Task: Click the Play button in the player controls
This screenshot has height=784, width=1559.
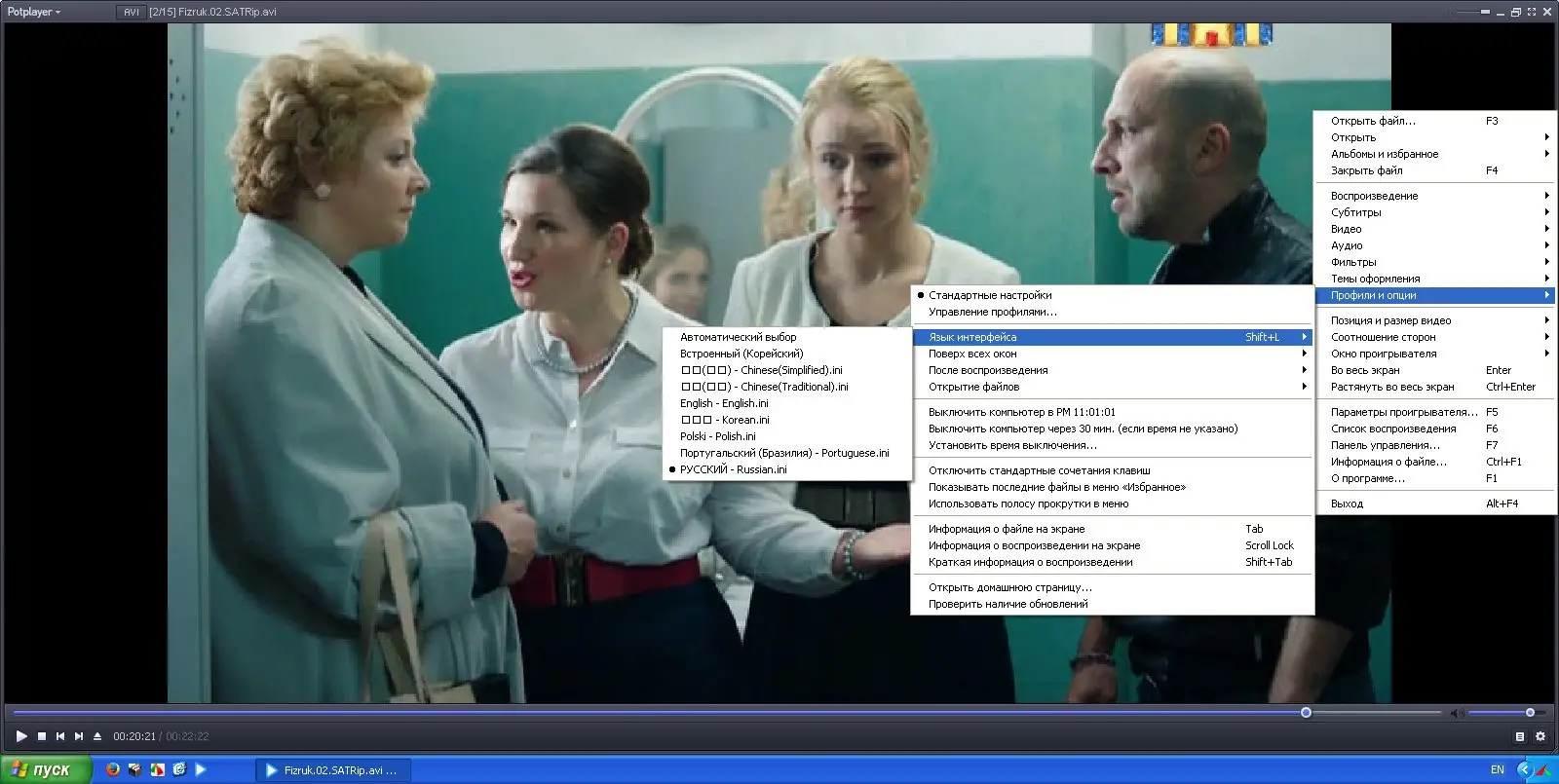Action: tap(21, 736)
